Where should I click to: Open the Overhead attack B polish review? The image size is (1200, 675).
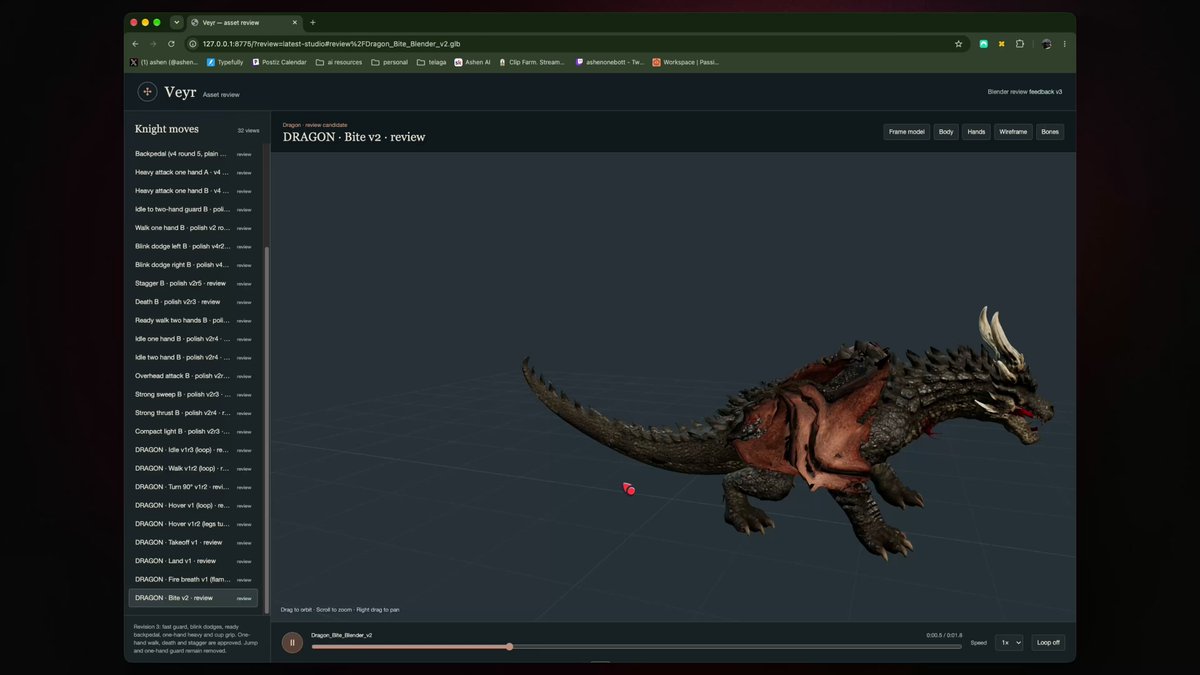(x=193, y=376)
